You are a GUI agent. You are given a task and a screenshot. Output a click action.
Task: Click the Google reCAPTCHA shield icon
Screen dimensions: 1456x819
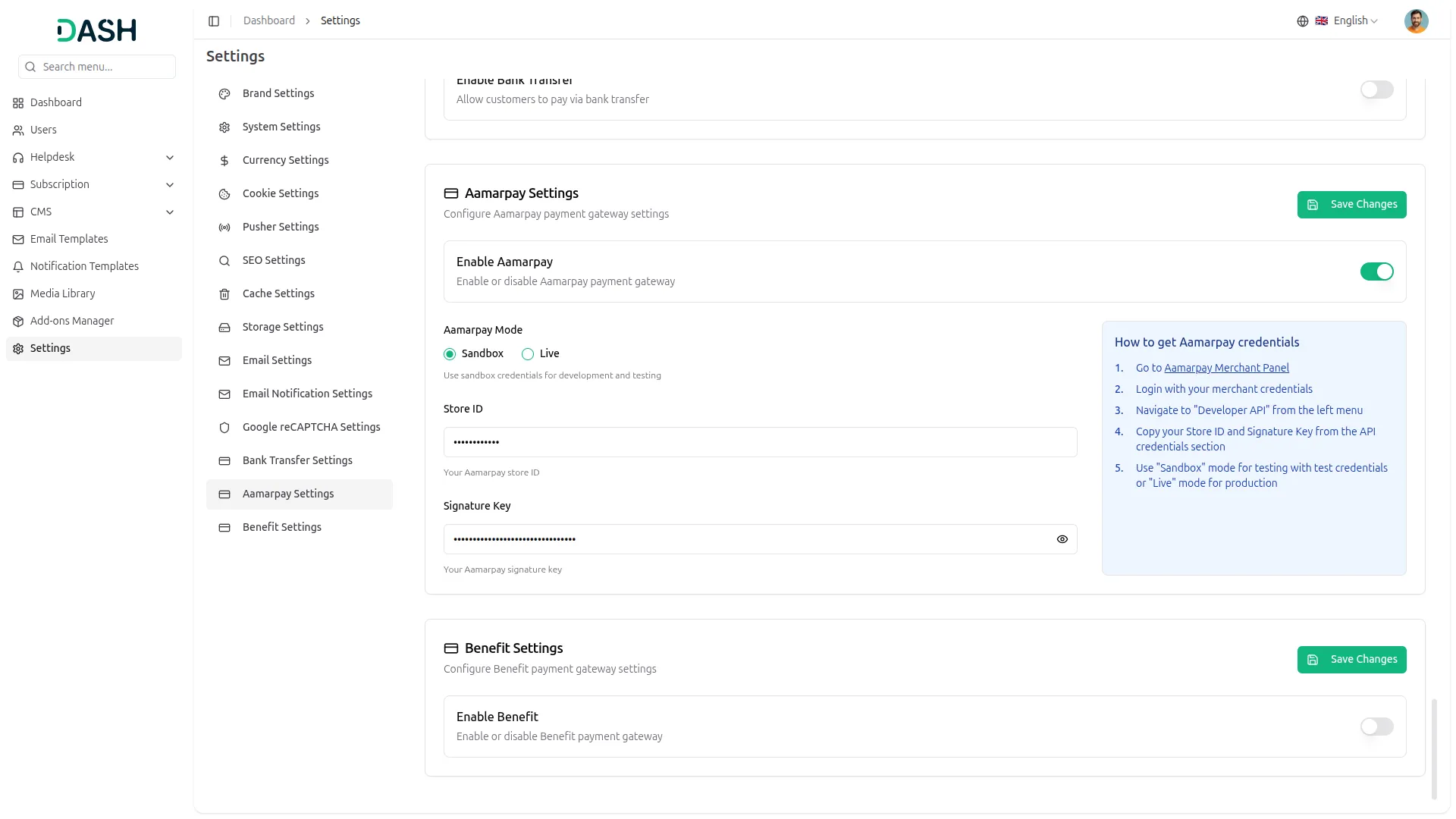point(224,428)
